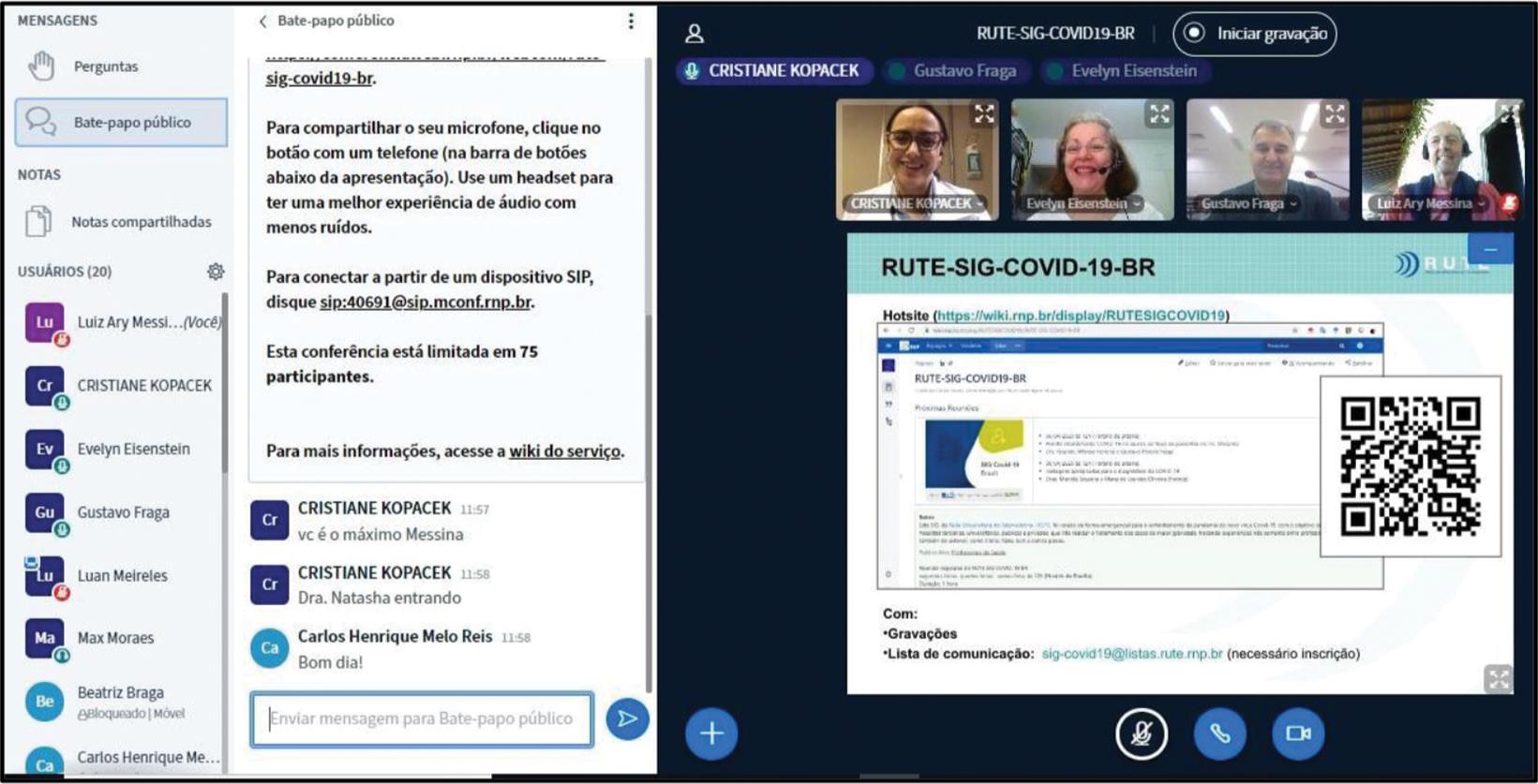Toggle webcam sharing
The width and height of the screenshot is (1538, 784).
tap(1298, 733)
